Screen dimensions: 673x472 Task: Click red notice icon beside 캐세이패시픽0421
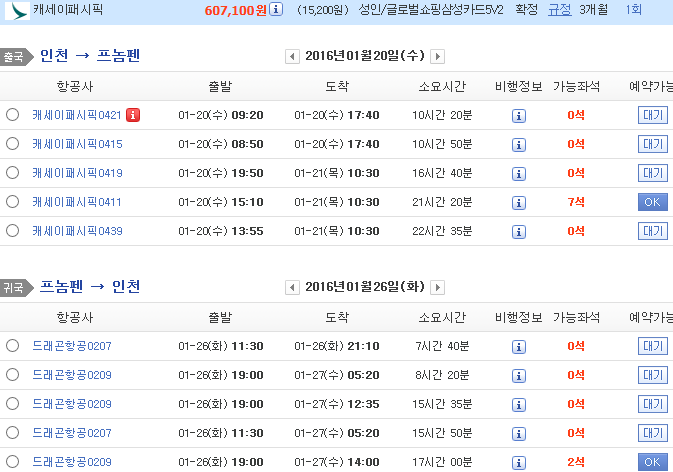click(133, 115)
